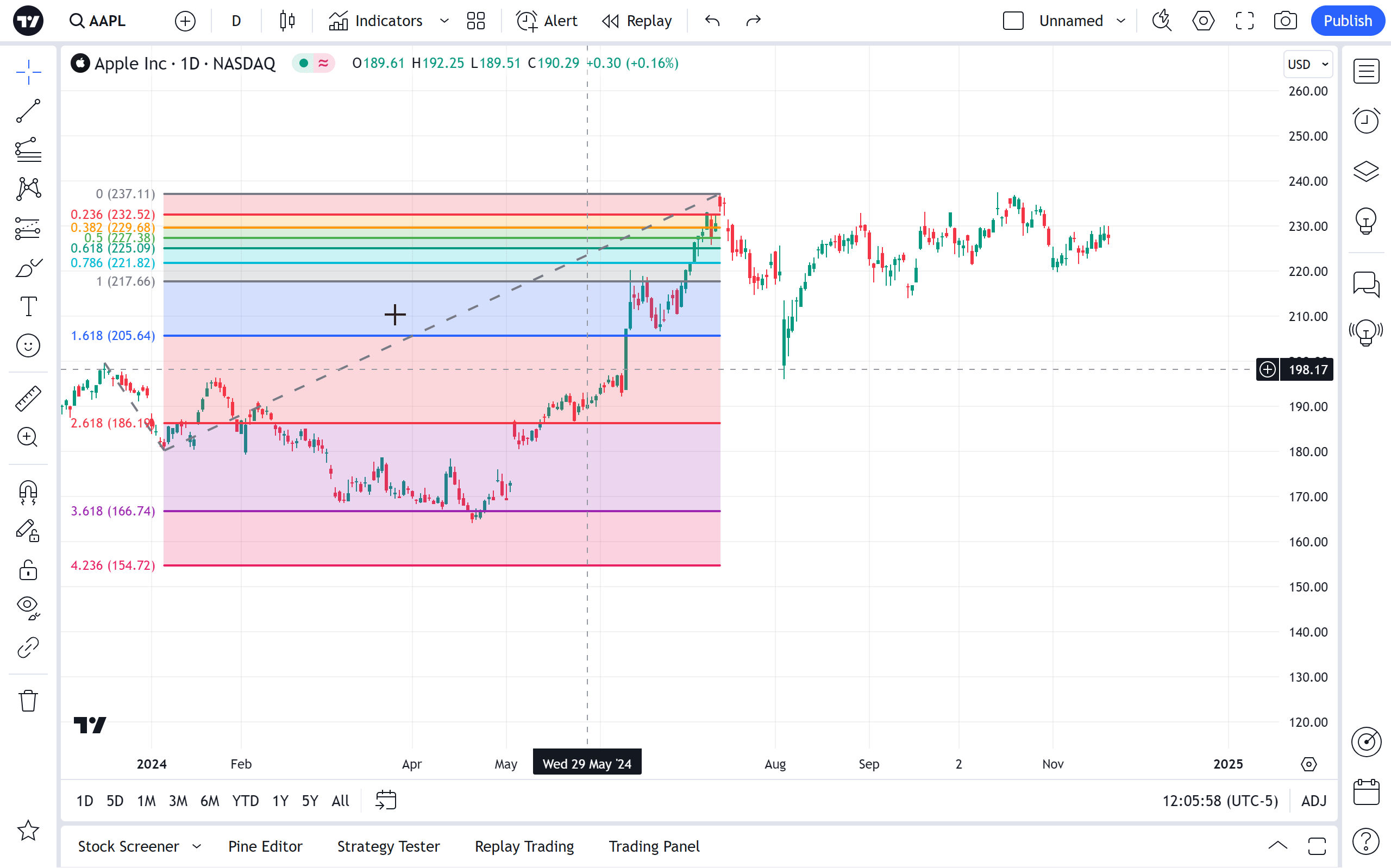Screen dimensions: 1391x868
Task: Expand the USD currency dropdown
Action: 1308,64
